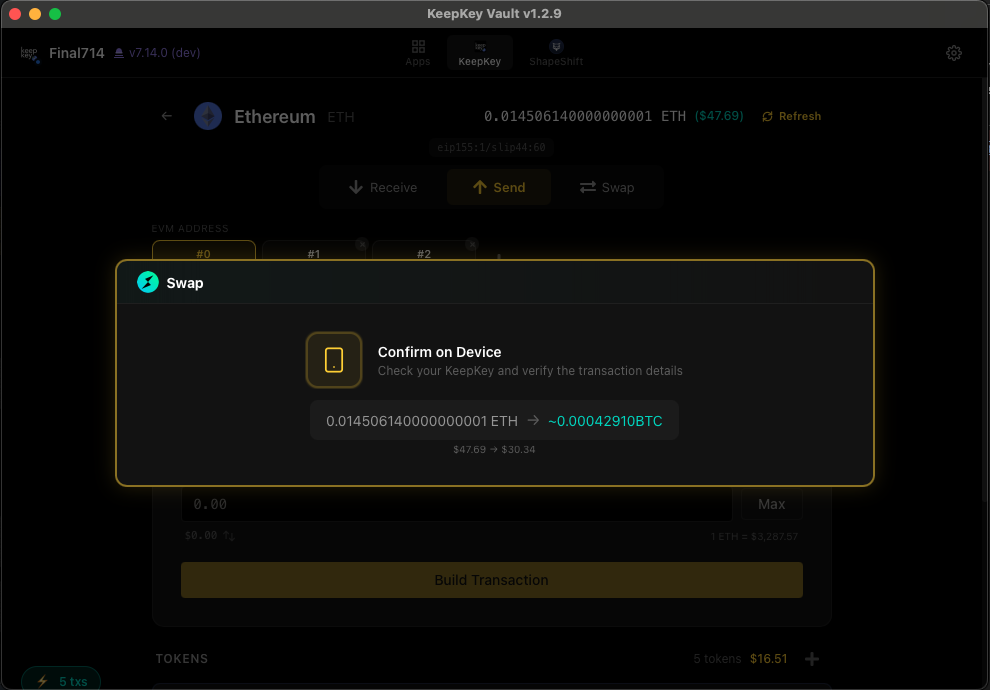Click the Confirm on Device icon
990x690 pixels.
point(334,360)
